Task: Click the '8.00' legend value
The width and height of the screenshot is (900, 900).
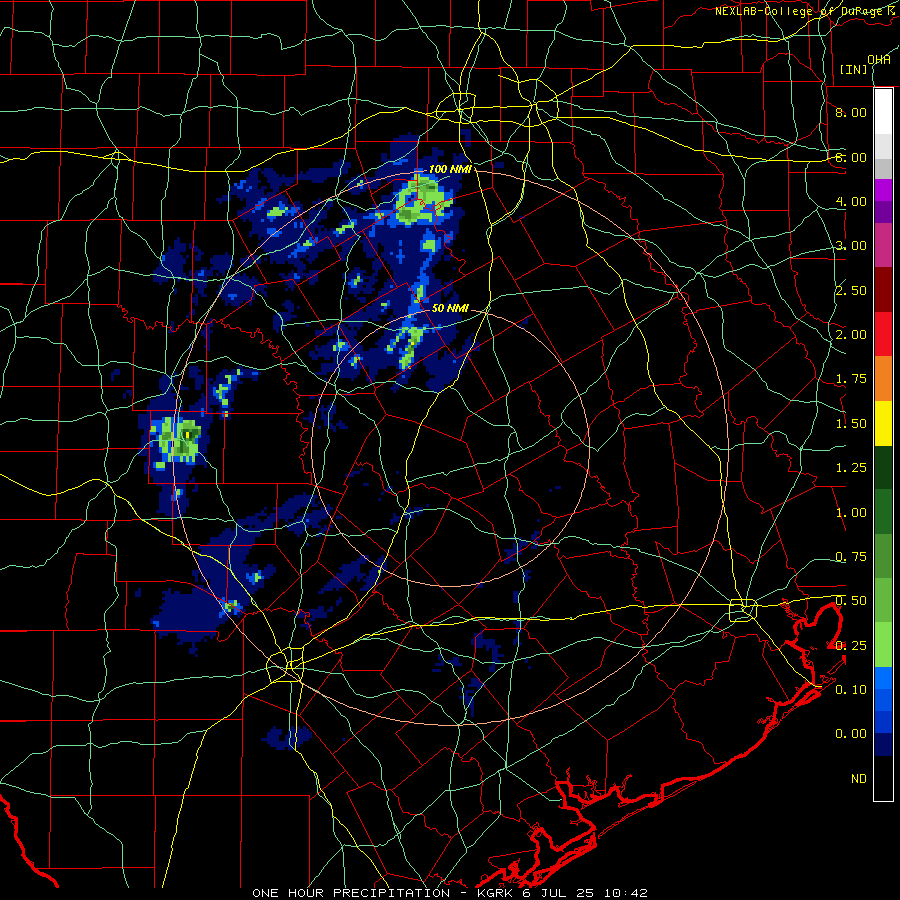Action: [x=851, y=112]
